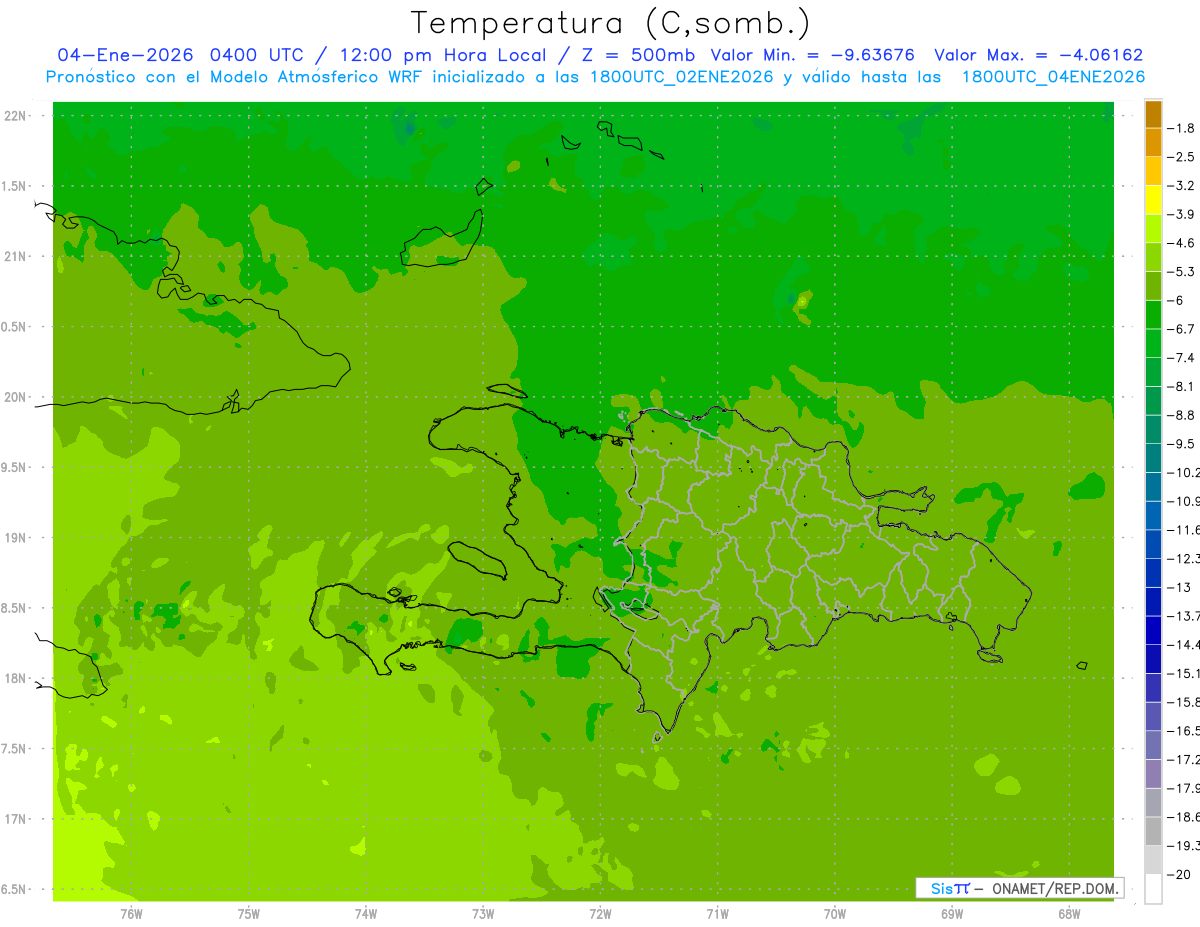This screenshot has height=927, width=1200.
Task: Click the '0400 UTC' time label
Action: [256, 55]
